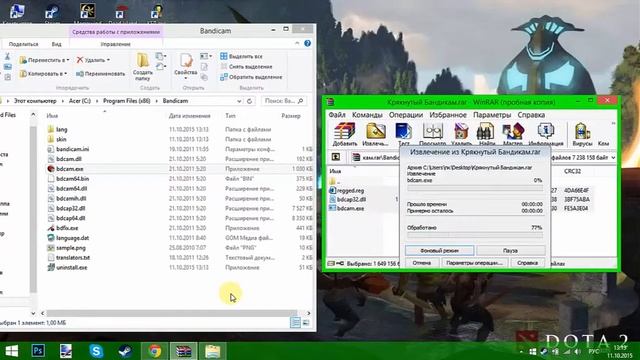Open the Файл menu in WinRAR
This screenshot has width=640, height=360.
[x=337, y=115]
